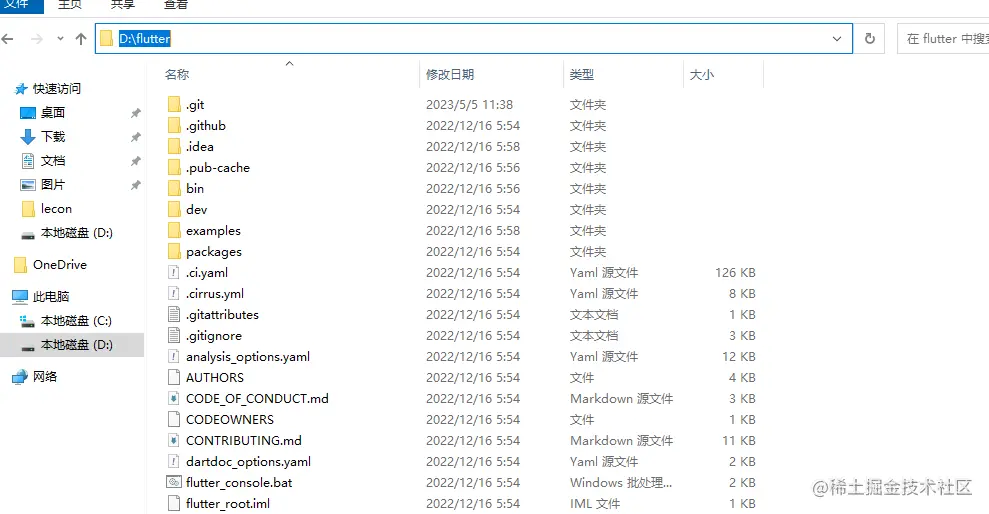The image size is (989, 514).
Task: Click the dev folder icon
Action: [x=174, y=209]
